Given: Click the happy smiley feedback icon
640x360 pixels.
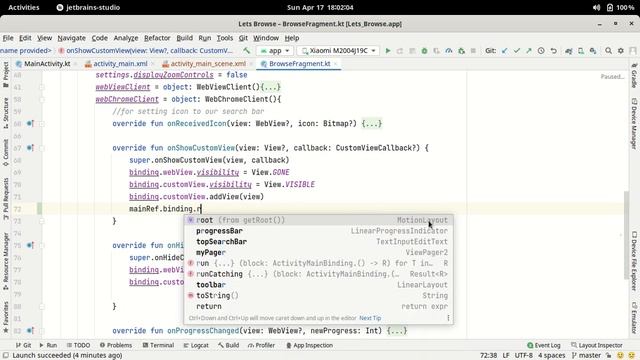Looking at the screenshot, I should pyautogui.click(x=620, y=356).
